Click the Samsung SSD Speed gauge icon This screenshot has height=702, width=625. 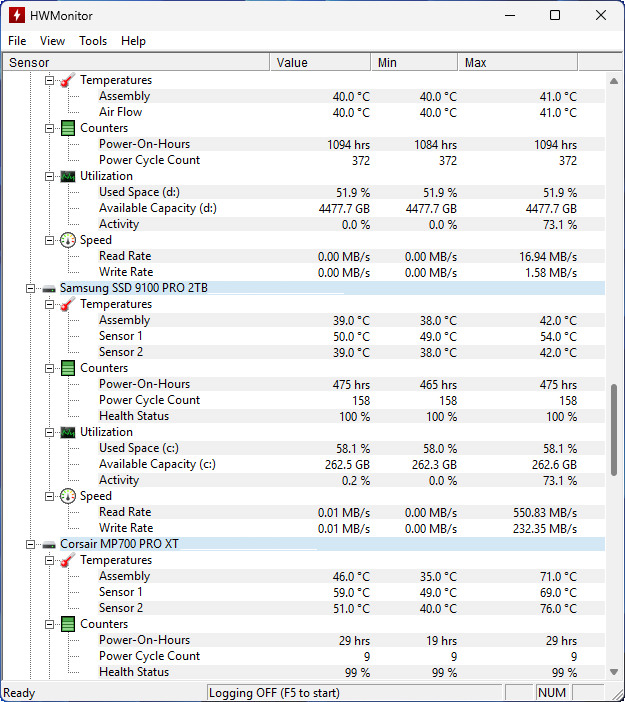pyautogui.click(x=68, y=496)
